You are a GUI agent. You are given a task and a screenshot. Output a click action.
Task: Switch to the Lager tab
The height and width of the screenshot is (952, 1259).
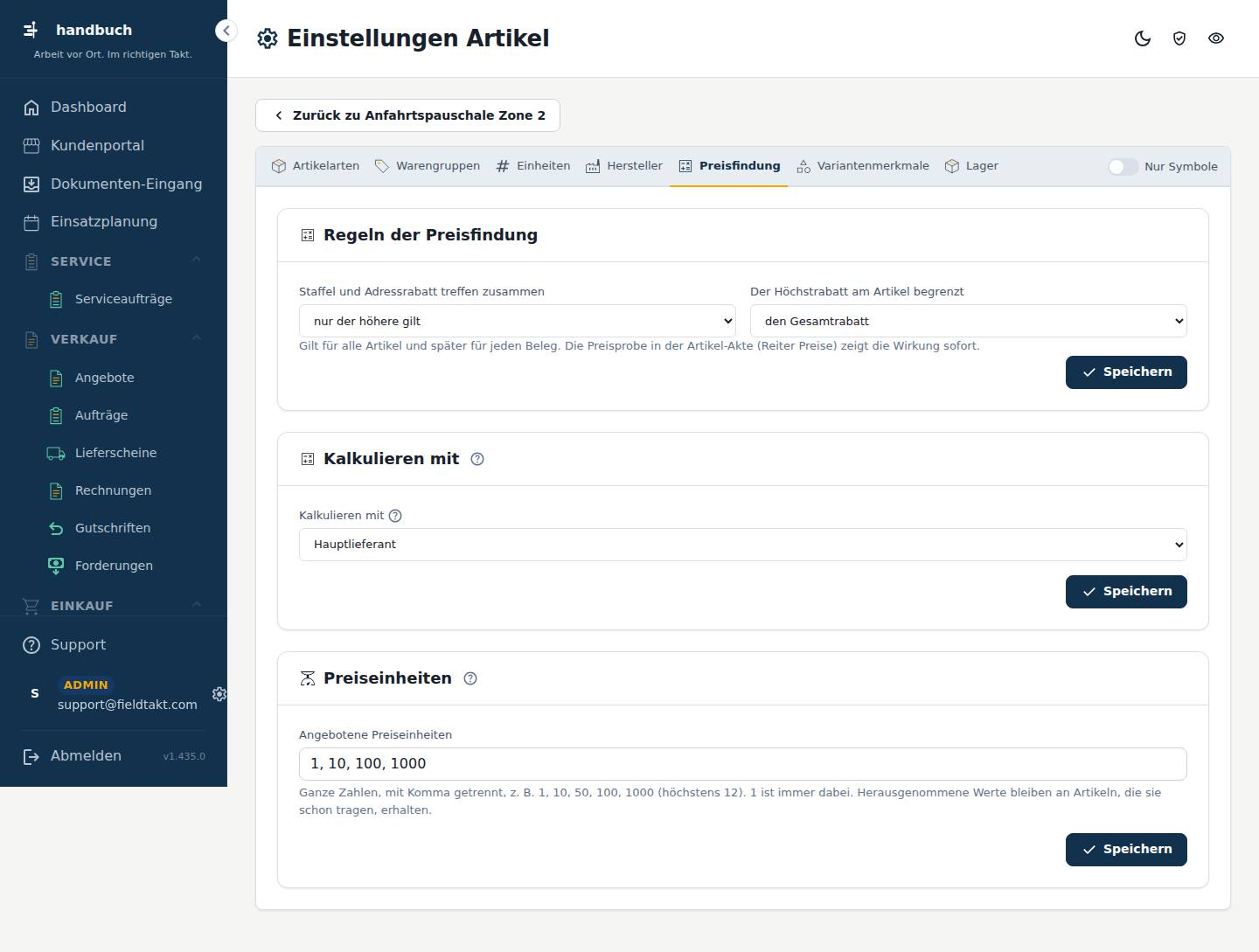pos(971,166)
